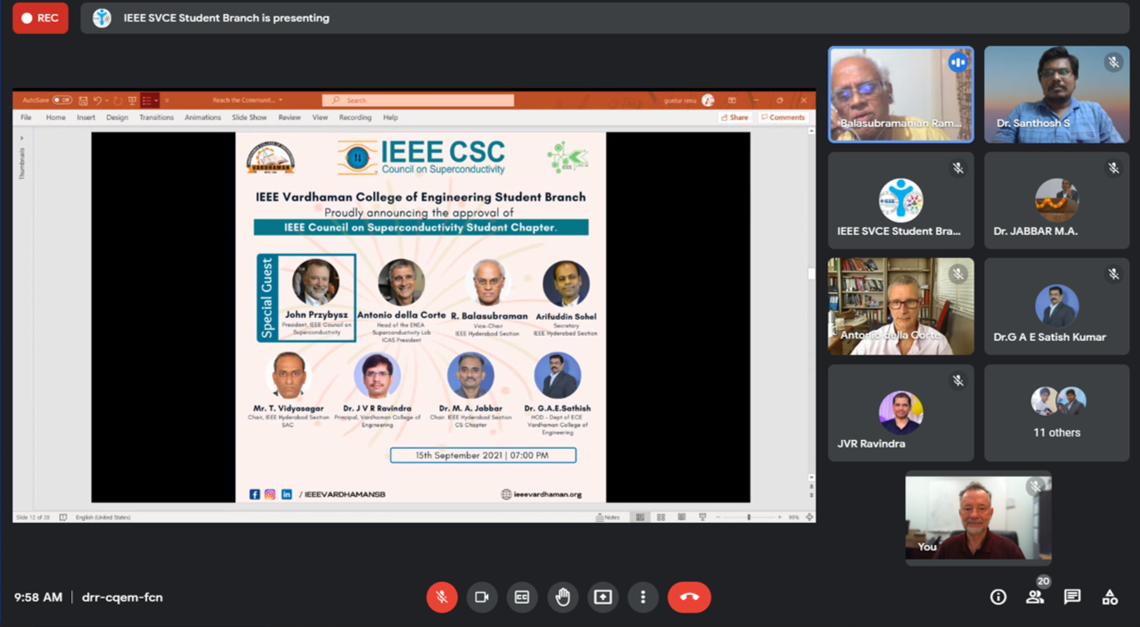
Task: Switch to the Animations tab
Action: [x=203, y=117]
